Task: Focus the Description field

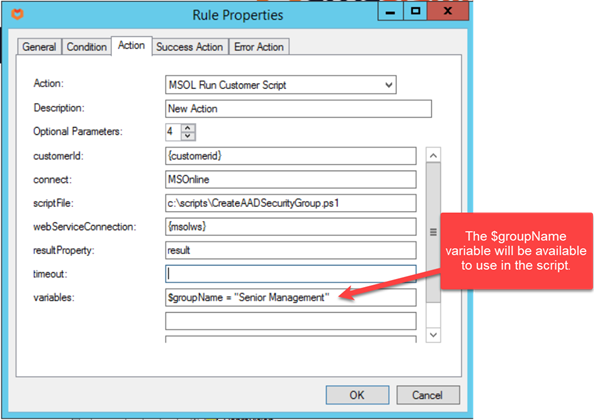Action: pos(298,109)
